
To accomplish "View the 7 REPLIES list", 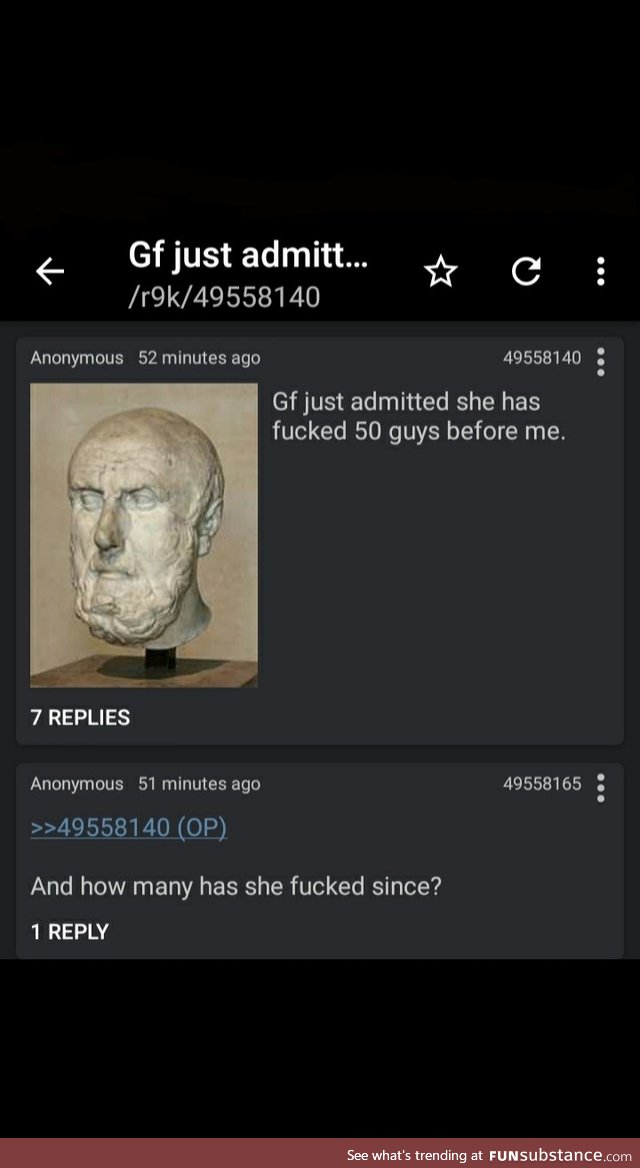I will (80, 717).
